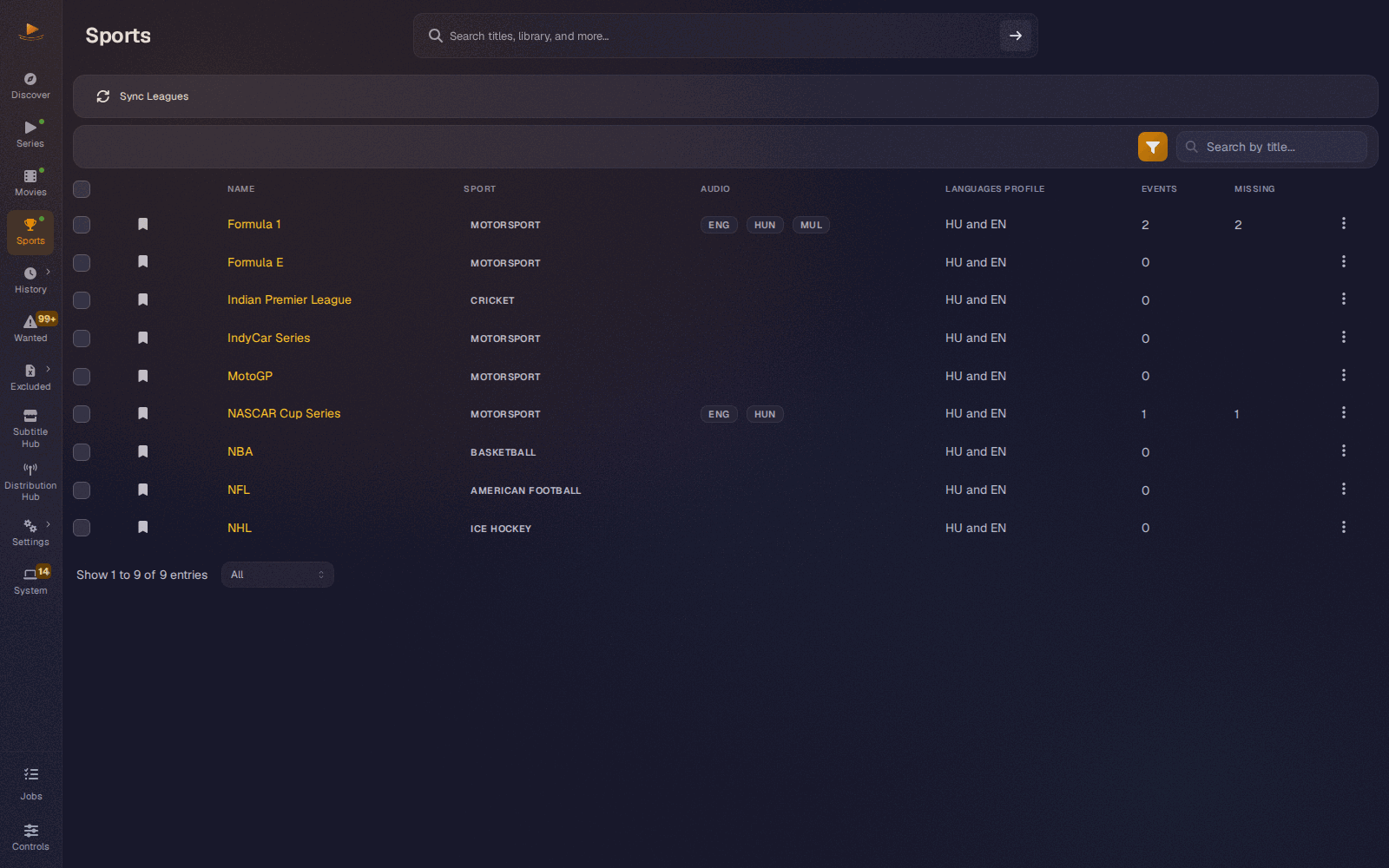The image size is (1389, 868).
Task: Check the NASCAR Cup Series checkbox
Action: [82, 414]
